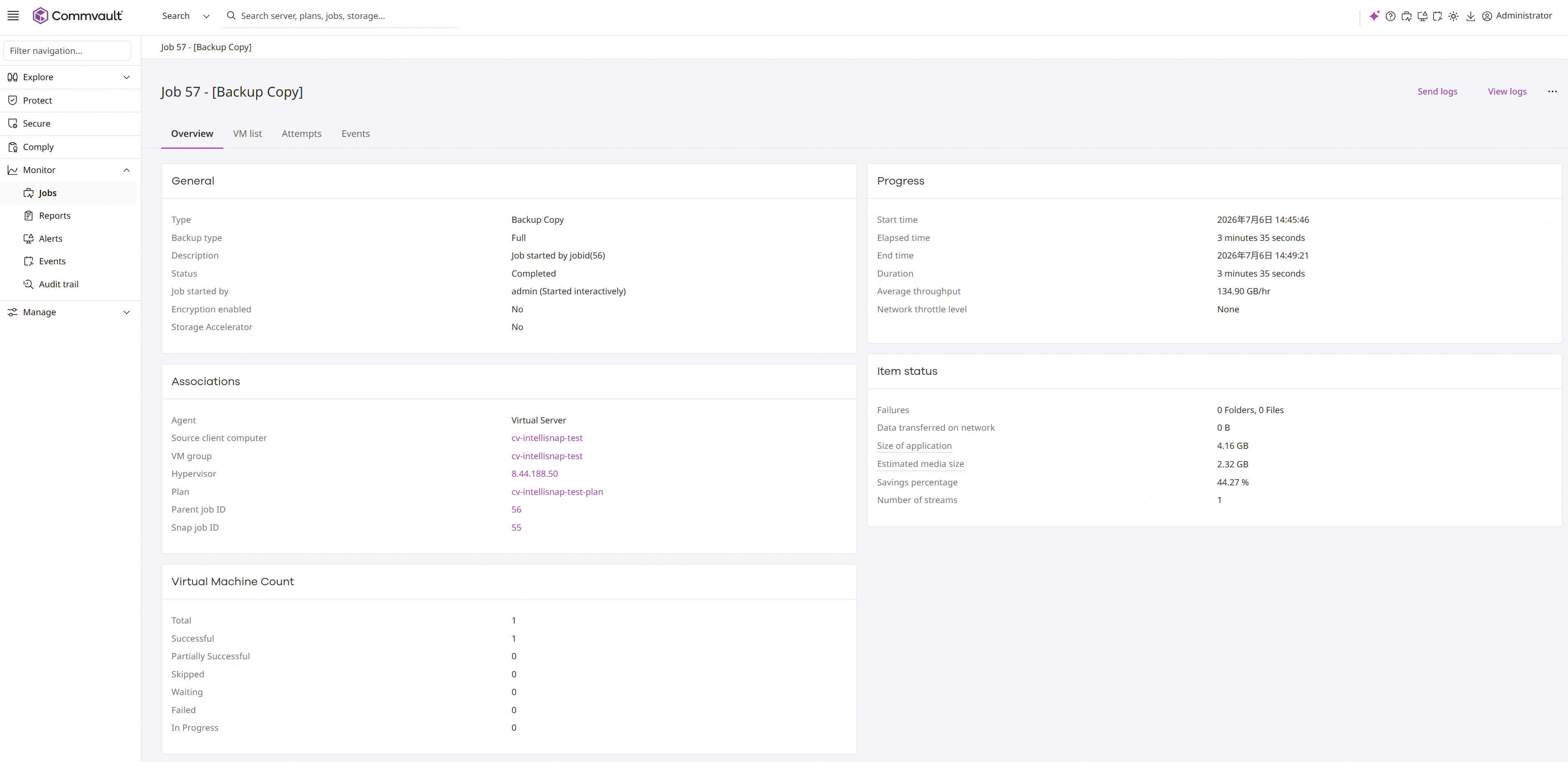Collapse the Monitor chevron
This screenshot has width=1568, height=762.
(x=127, y=170)
